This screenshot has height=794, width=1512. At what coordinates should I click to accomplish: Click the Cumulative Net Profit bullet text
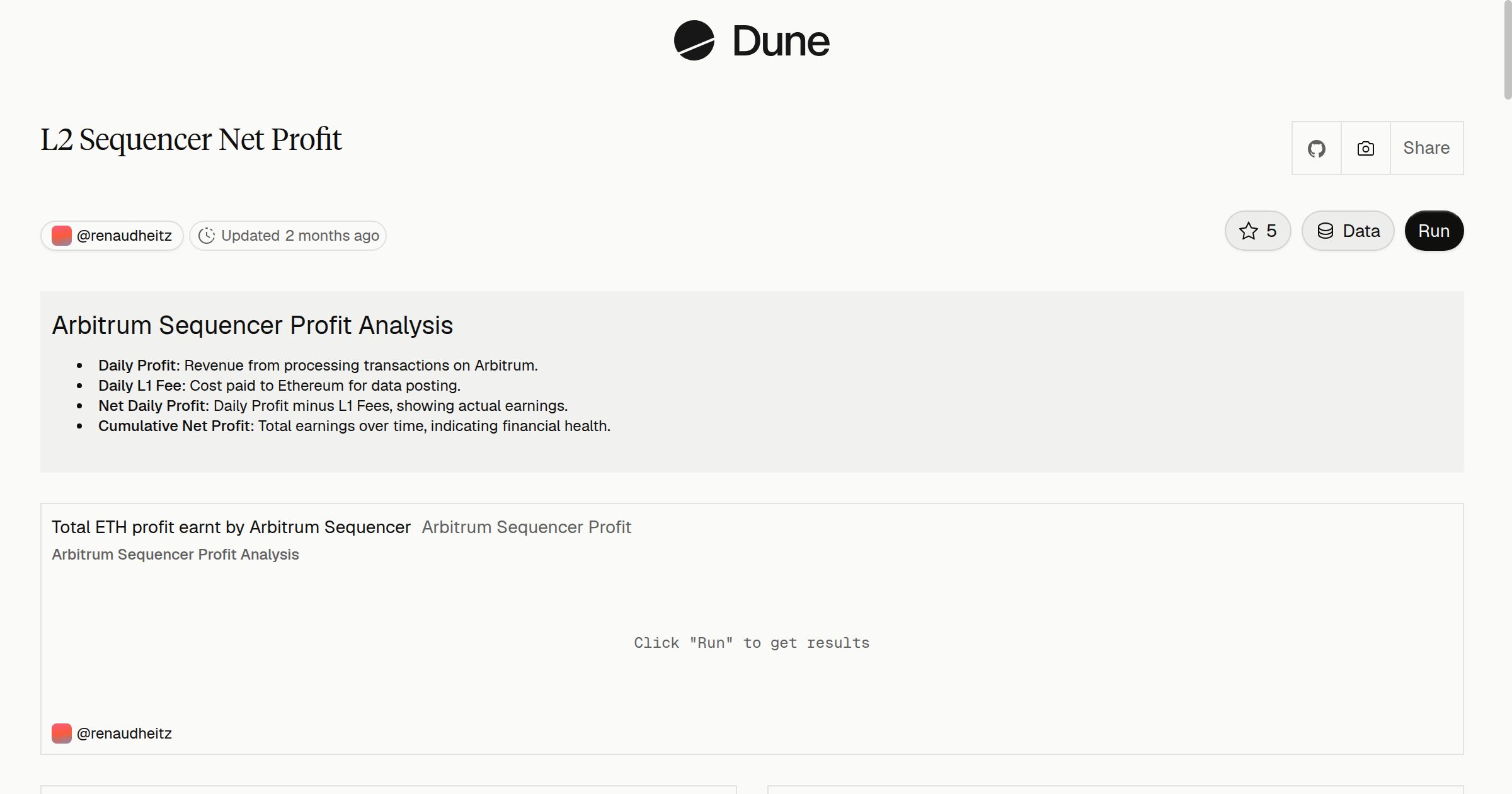[354, 426]
